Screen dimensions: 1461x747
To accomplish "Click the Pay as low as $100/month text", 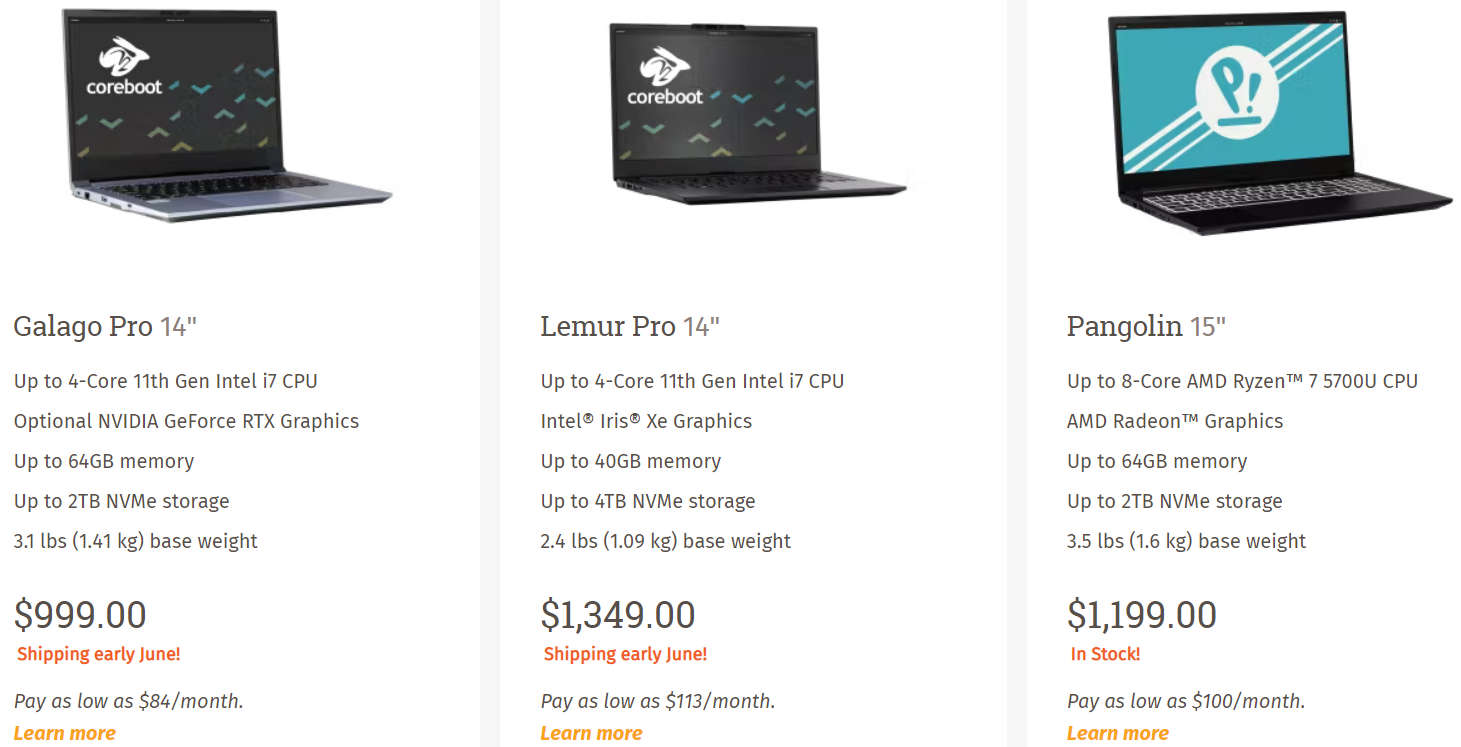I will click(x=1186, y=701).
